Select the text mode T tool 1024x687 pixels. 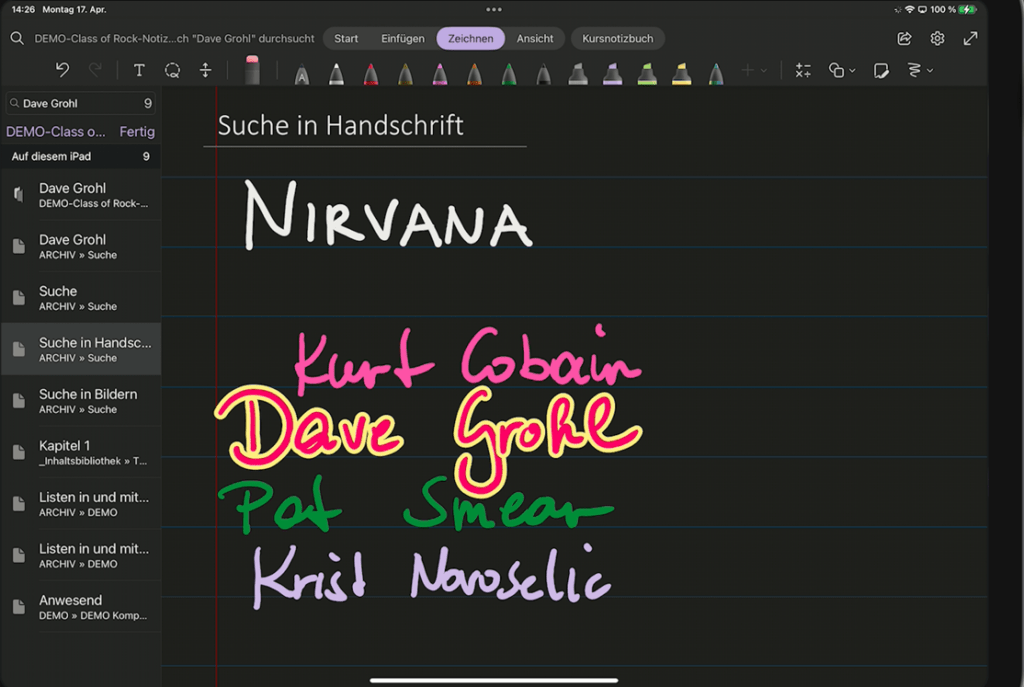point(139,71)
